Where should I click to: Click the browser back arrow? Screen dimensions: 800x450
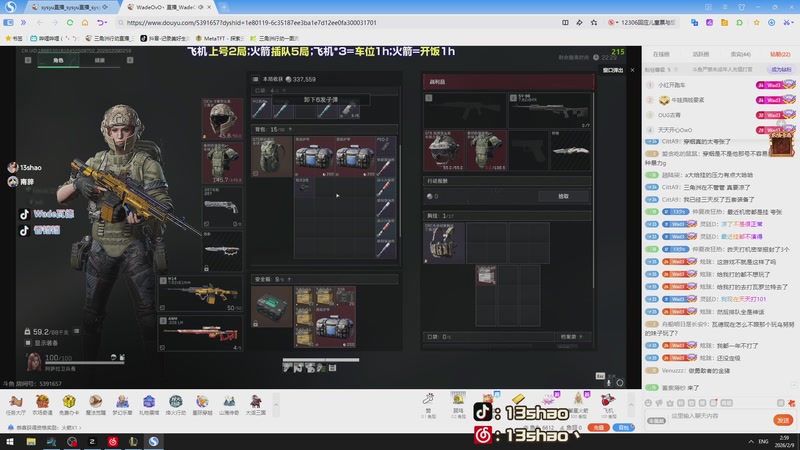[40, 22]
